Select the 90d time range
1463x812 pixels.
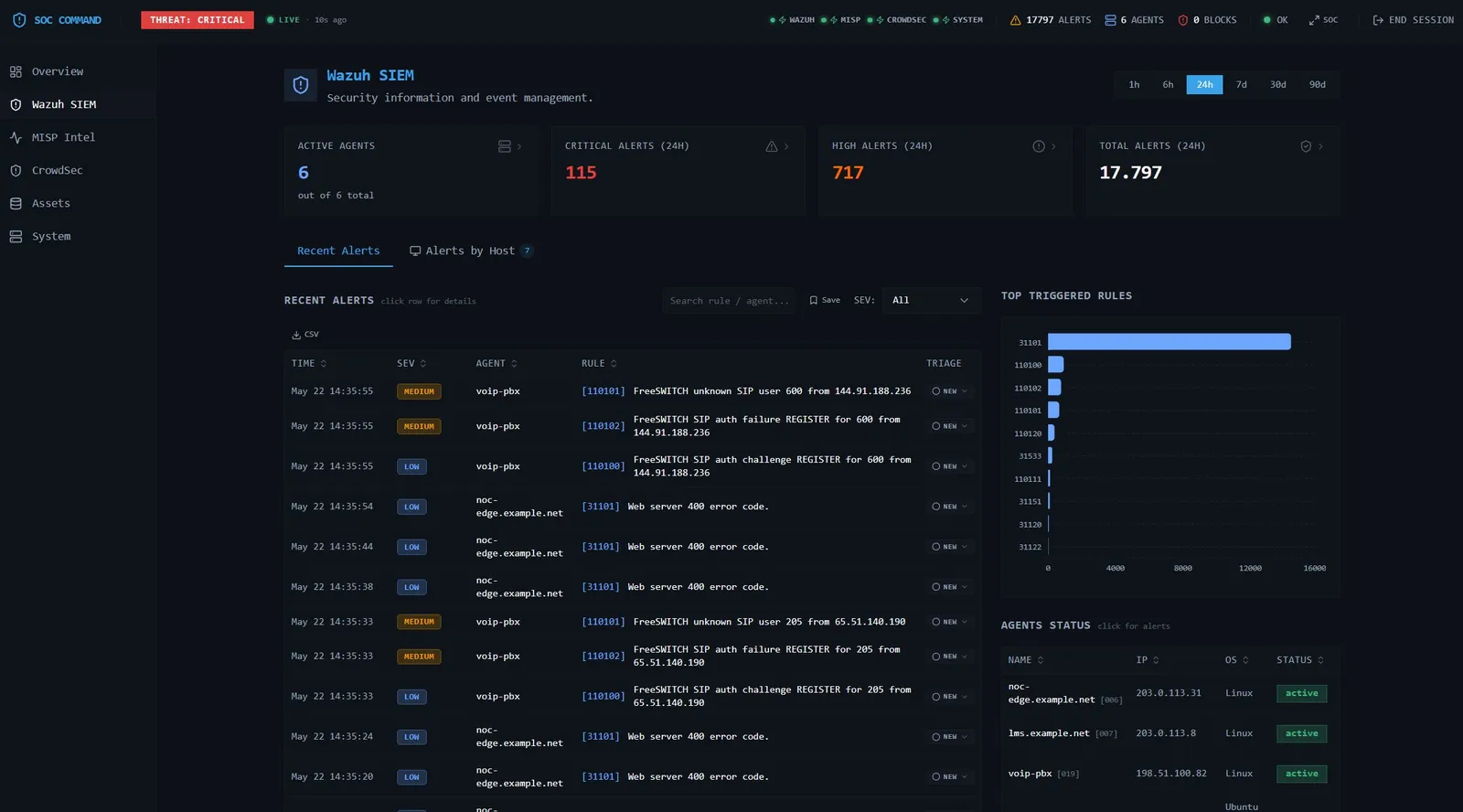pyautogui.click(x=1317, y=84)
